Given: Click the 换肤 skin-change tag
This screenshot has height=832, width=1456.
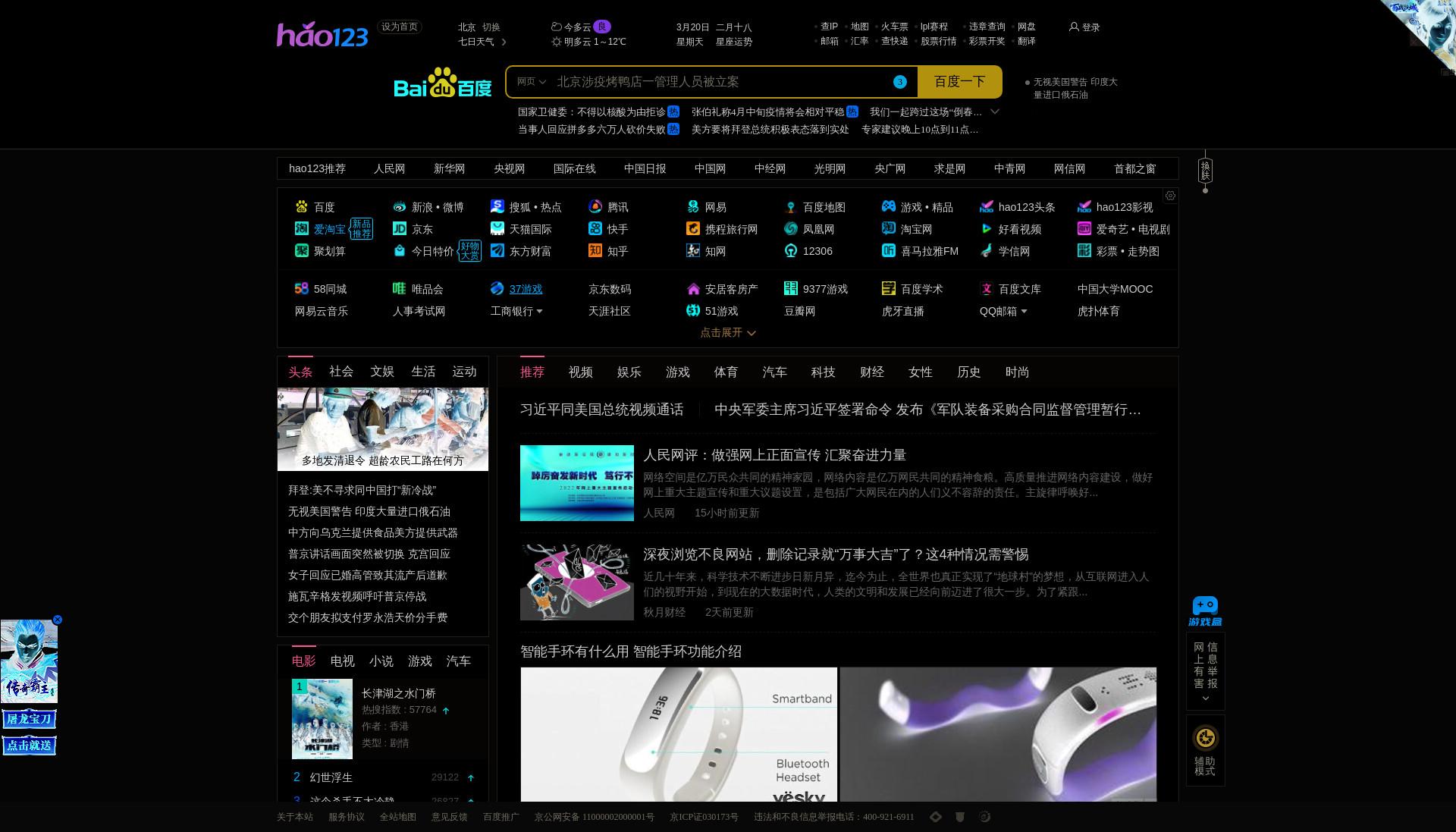Looking at the screenshot, I should pos(1205,171).
